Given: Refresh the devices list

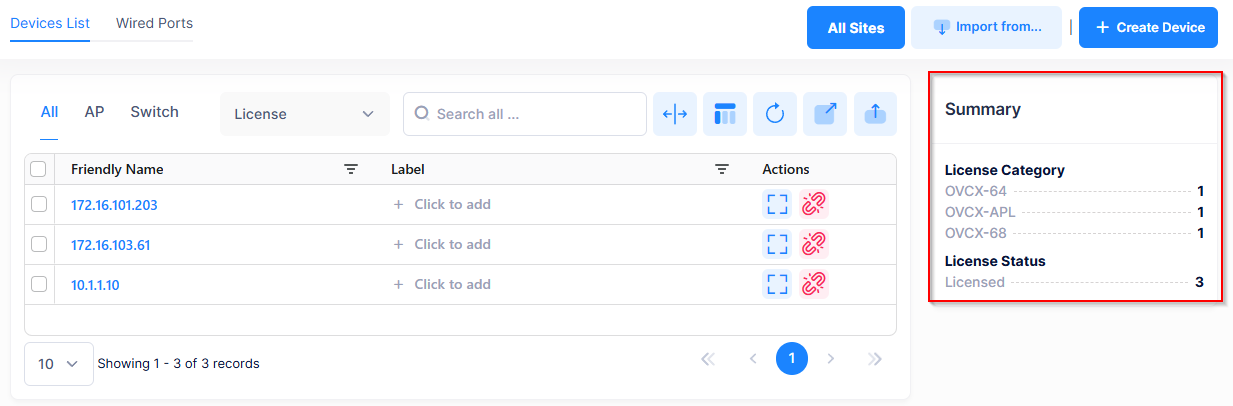Looking at the screenshot, I should point(775,114).
